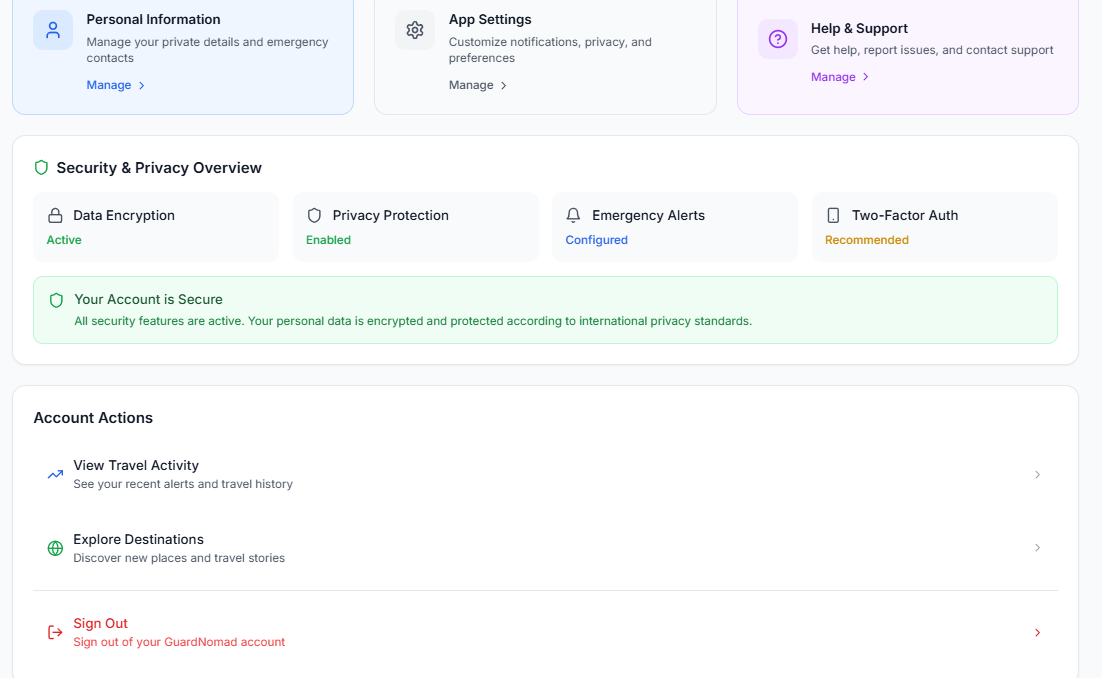Click the View Travel Activity trend icon
Viewport: 1102px width, 678px height.
[55, 474]
